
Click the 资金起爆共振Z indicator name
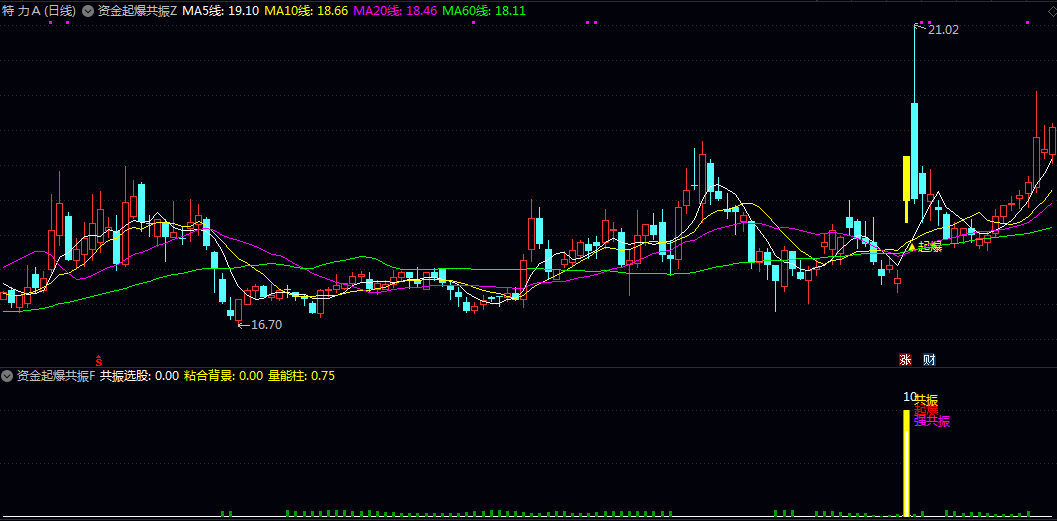[x=138, y=11]
